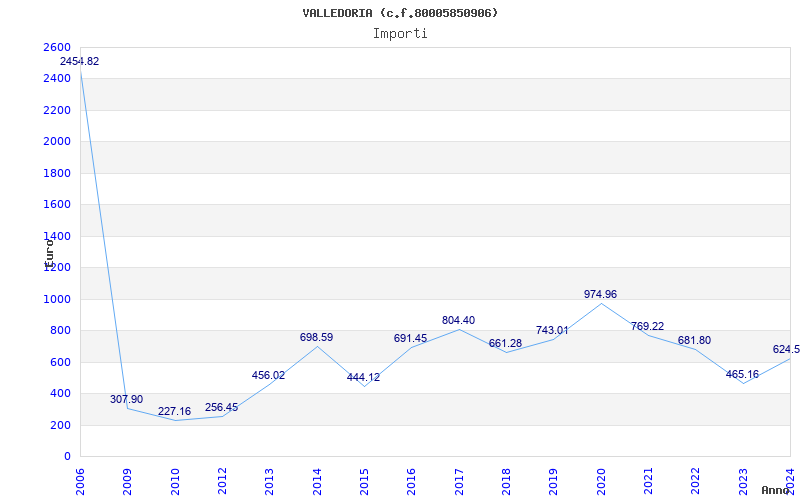Click the 2200 y-axis value

57,110
